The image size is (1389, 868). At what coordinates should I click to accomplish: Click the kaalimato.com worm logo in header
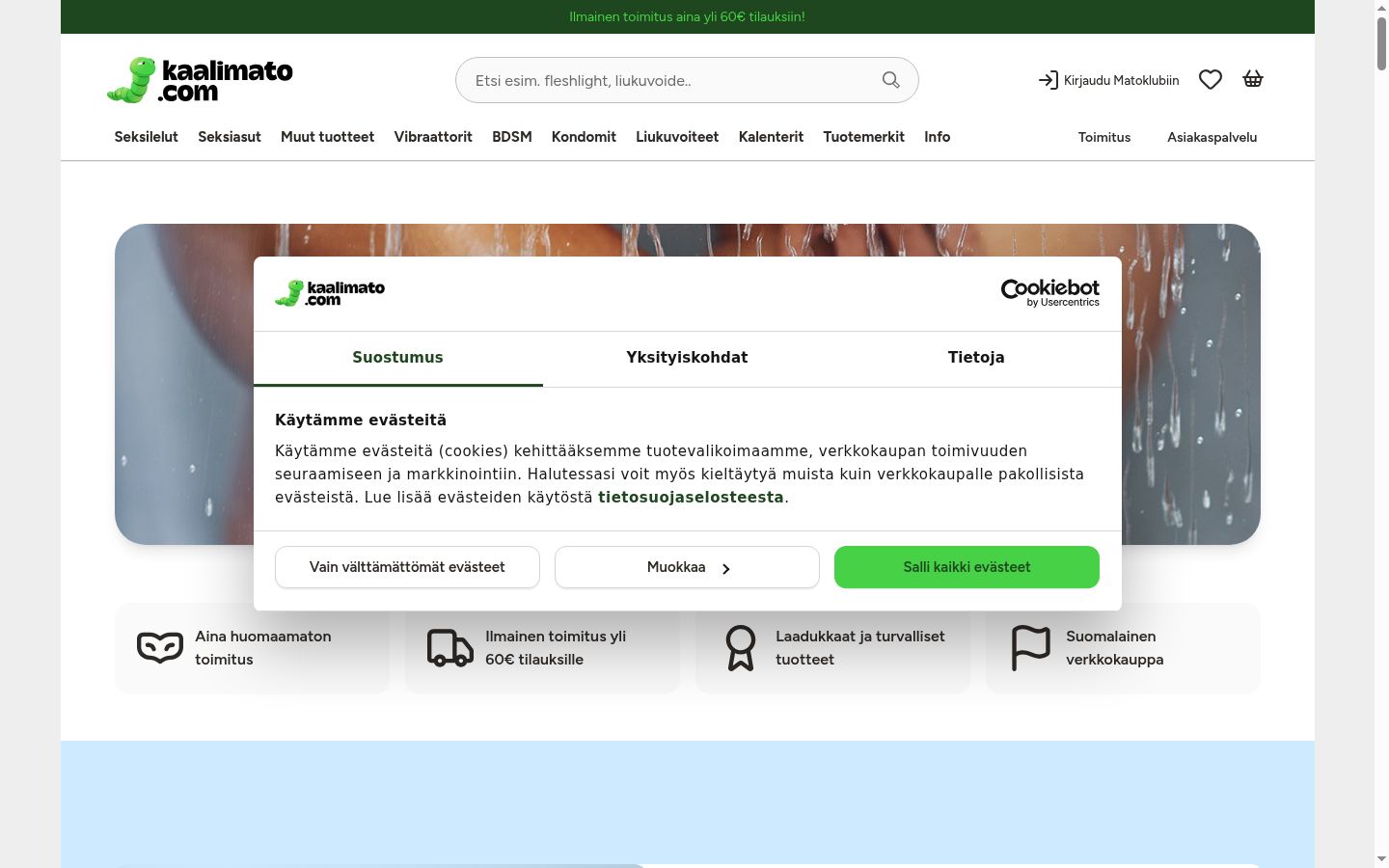tap(200, 80)
